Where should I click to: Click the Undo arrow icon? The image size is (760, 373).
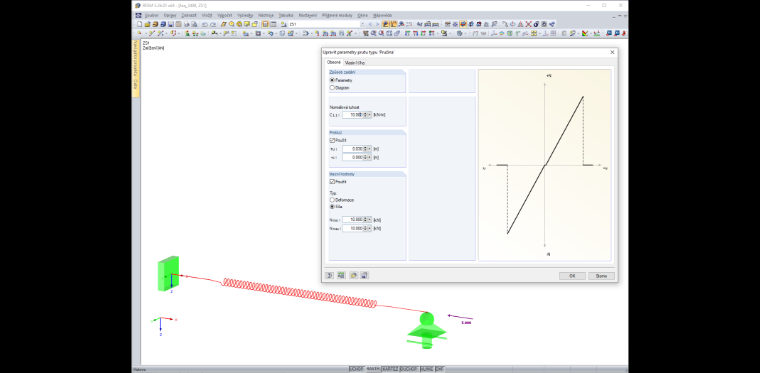pyautogui.click(x=205, y=24)
